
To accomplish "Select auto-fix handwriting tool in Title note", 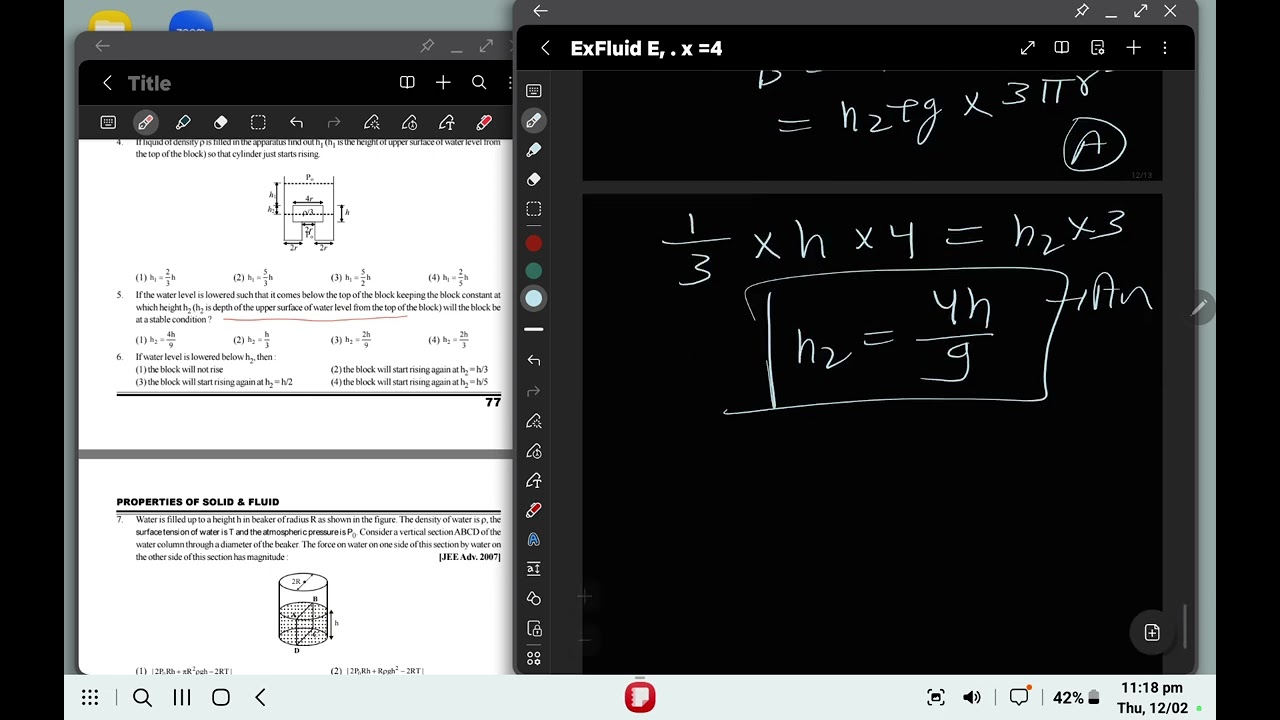I will tap(372, 122).
